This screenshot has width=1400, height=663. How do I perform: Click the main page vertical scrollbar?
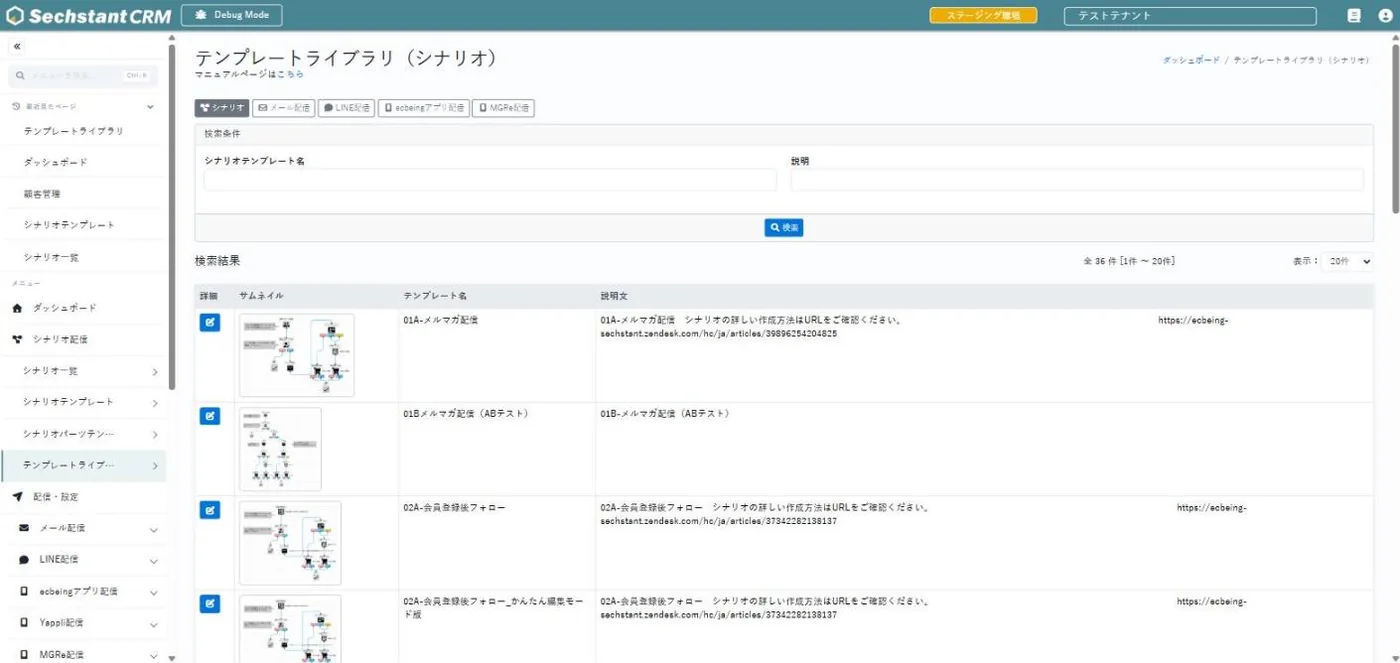[1395, 128]
